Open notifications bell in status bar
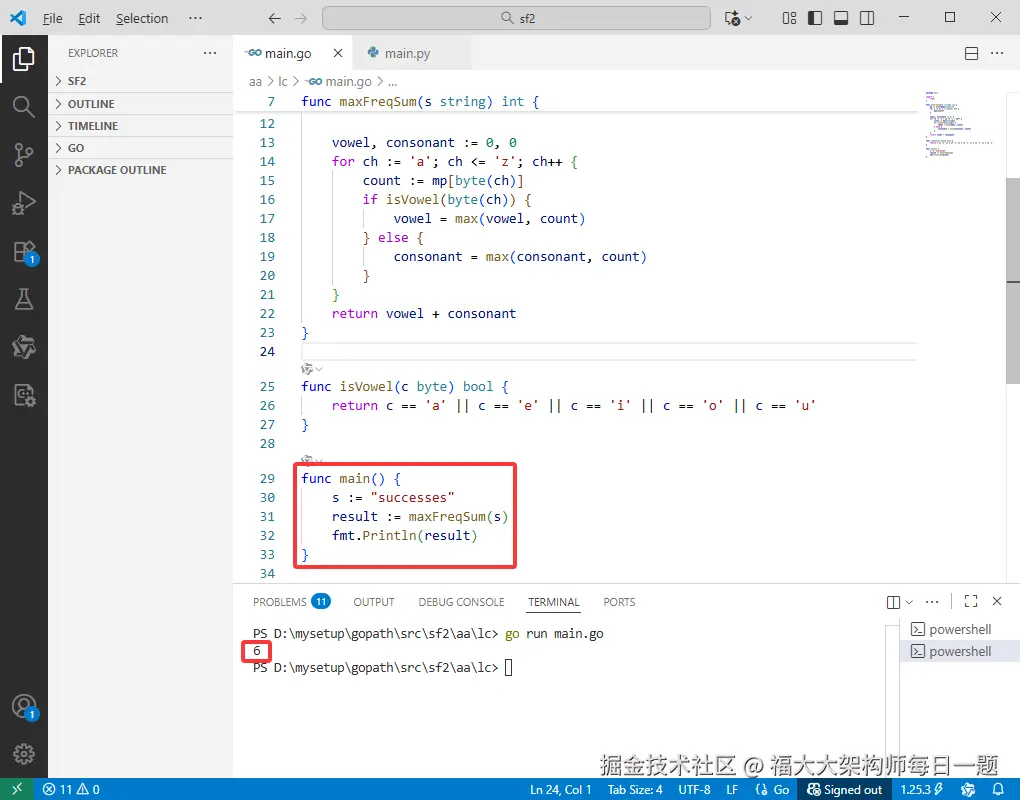The image size is (1020, 800). 998,789
